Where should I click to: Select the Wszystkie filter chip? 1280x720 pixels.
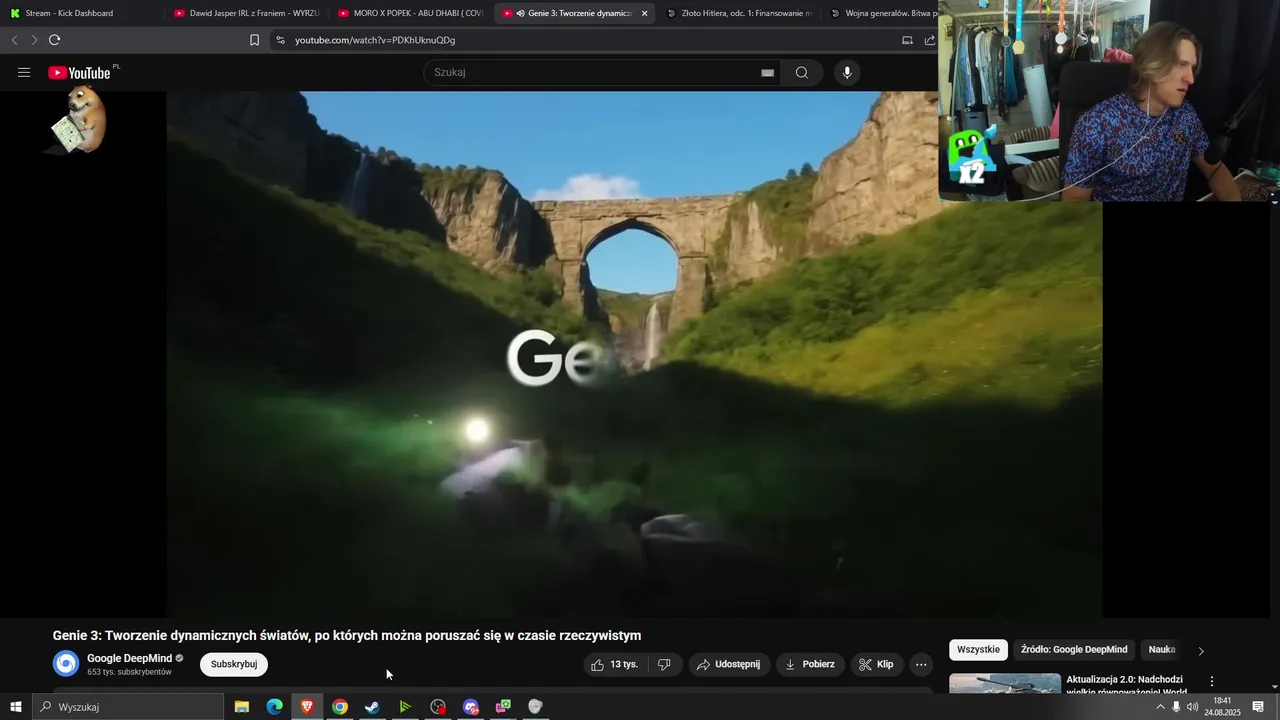pos(978,649)
